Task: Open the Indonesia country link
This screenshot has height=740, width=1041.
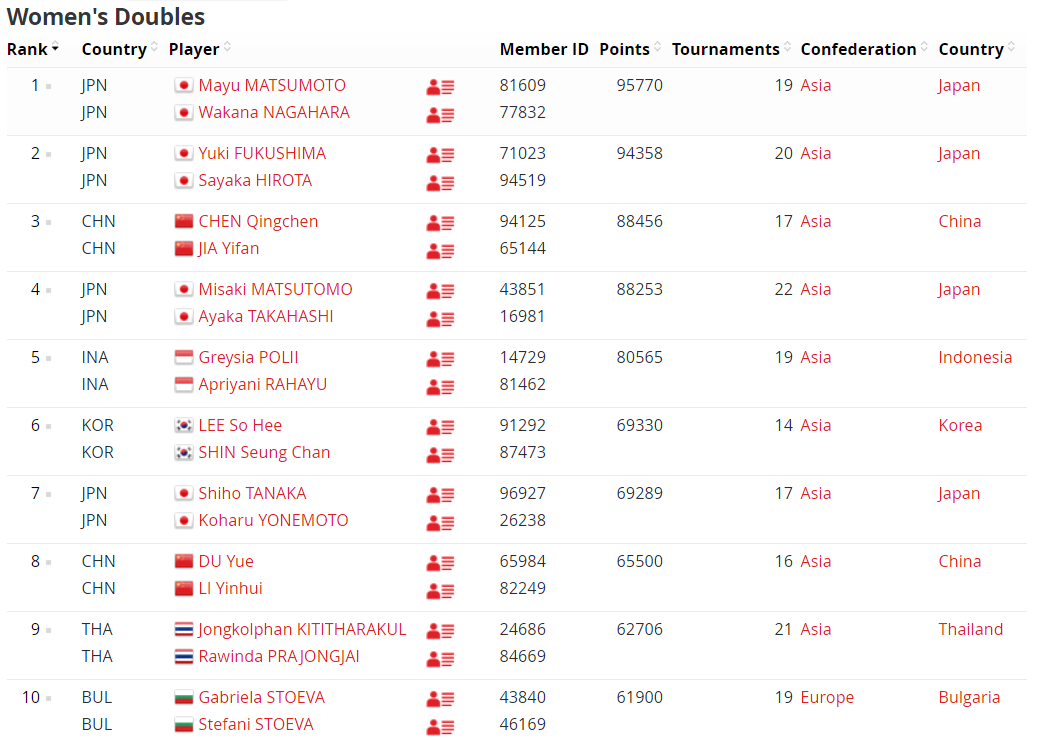Action: (x=975, y=357)
